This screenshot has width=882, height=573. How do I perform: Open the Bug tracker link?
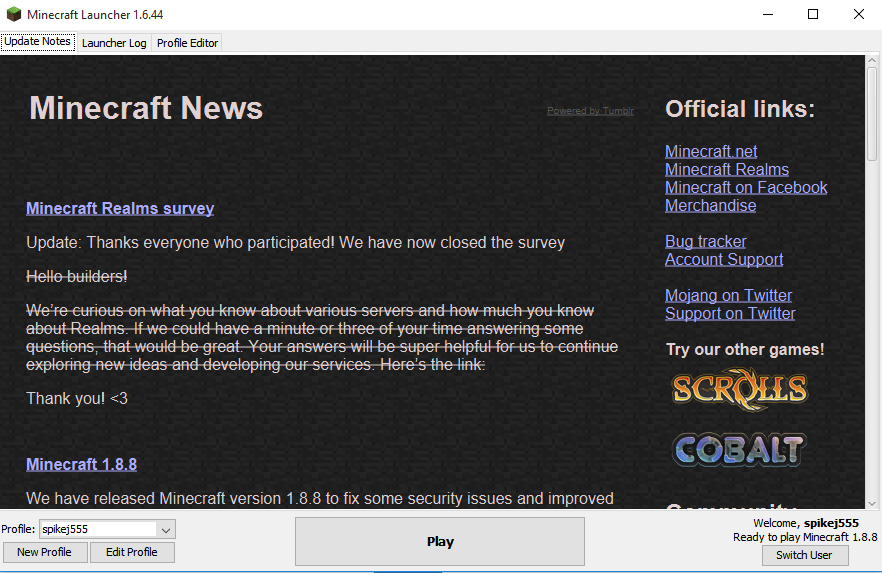[x=705, y=241]
